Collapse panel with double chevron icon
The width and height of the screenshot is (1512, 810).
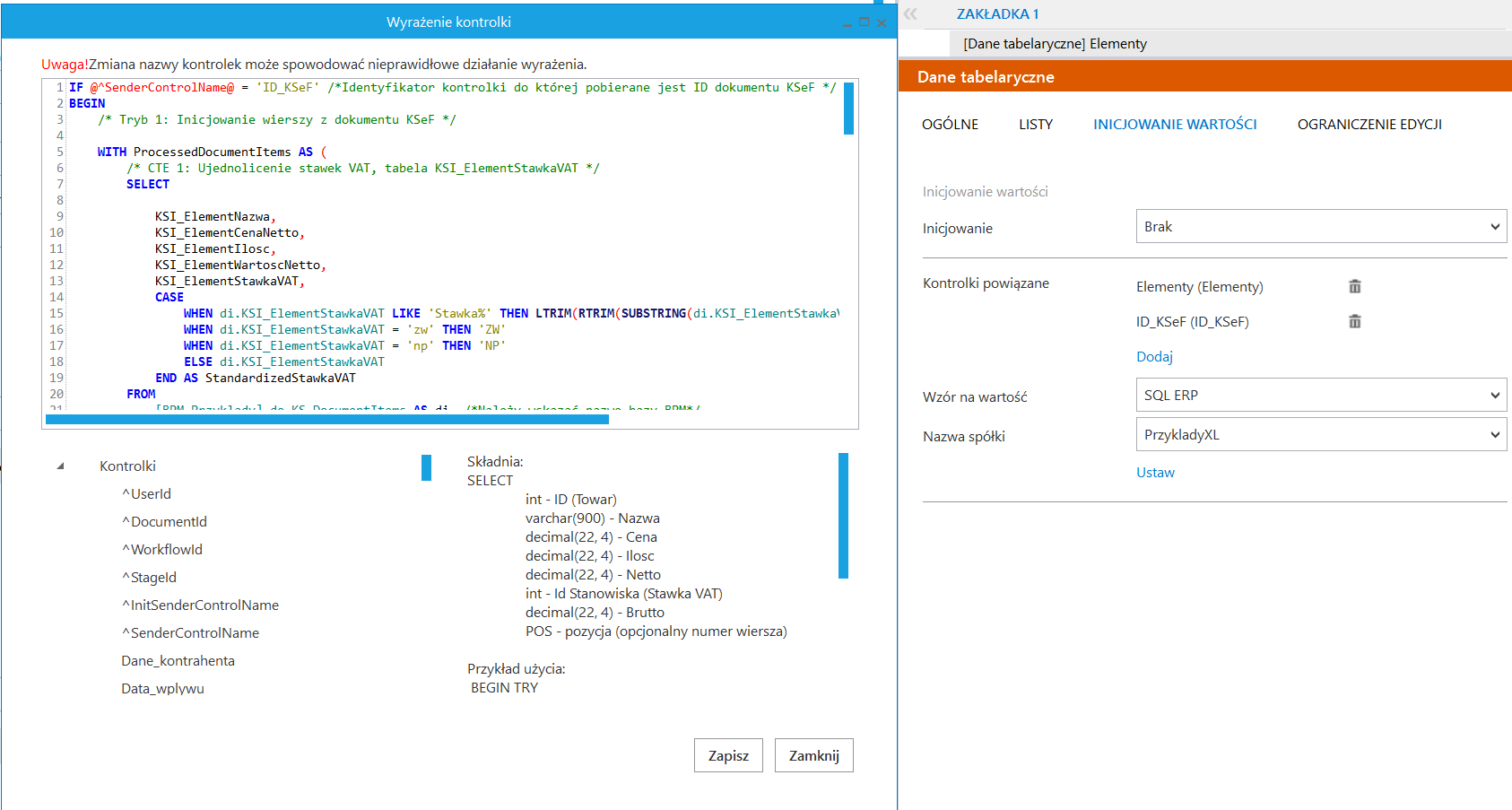(911, 13)
